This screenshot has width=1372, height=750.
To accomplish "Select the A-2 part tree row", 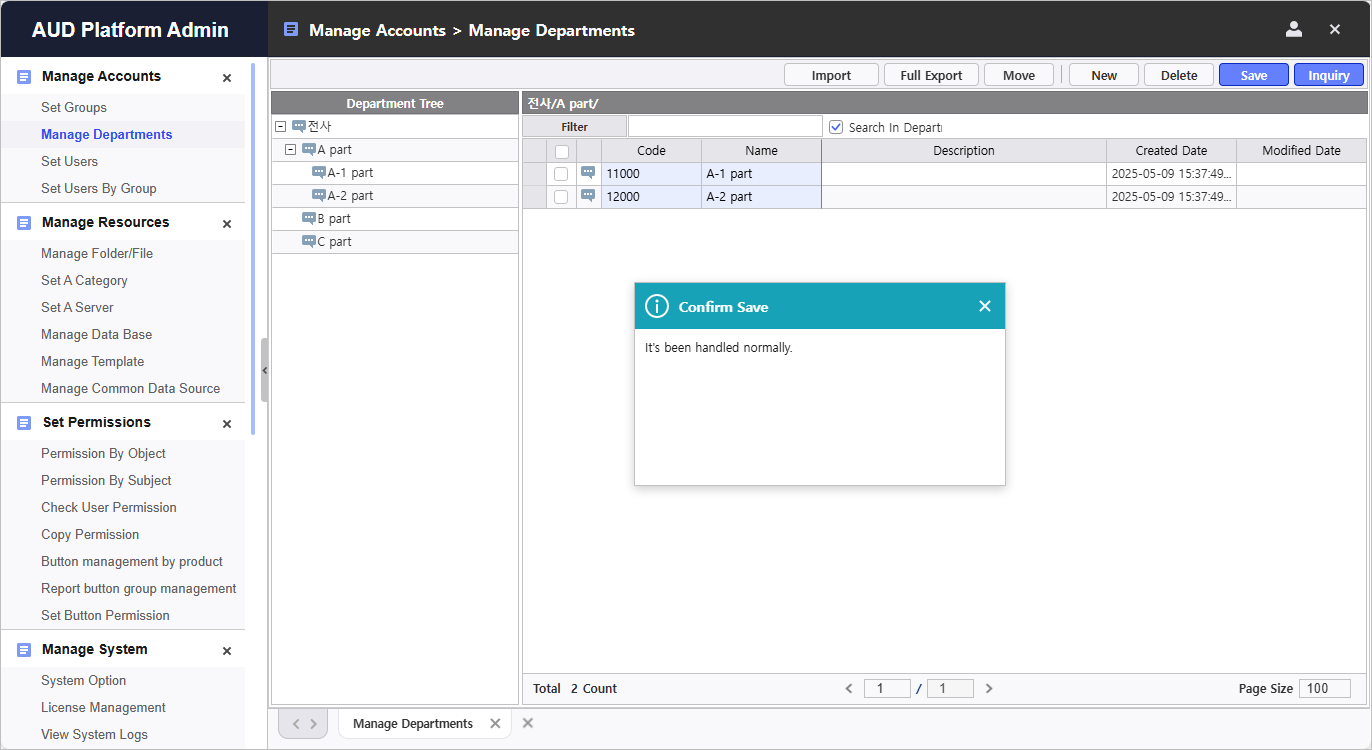I will coord(395,196).
